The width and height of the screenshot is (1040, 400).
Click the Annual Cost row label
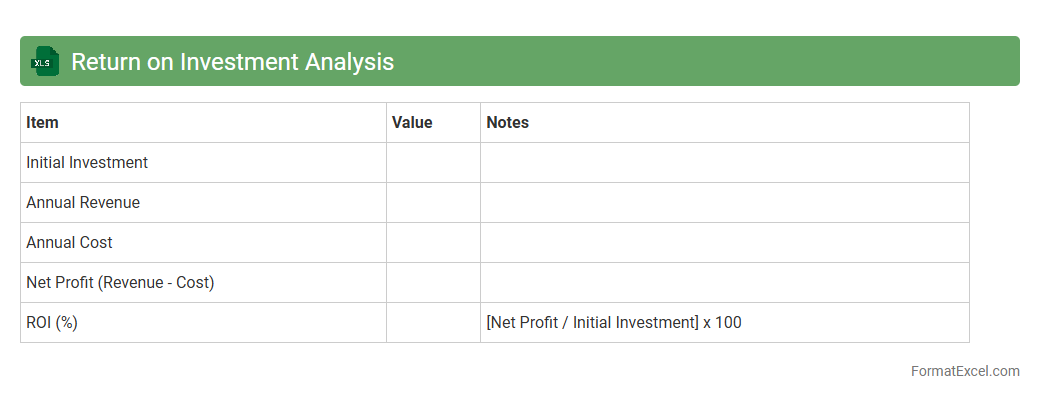pyautogui.click(x=69, y=243)
